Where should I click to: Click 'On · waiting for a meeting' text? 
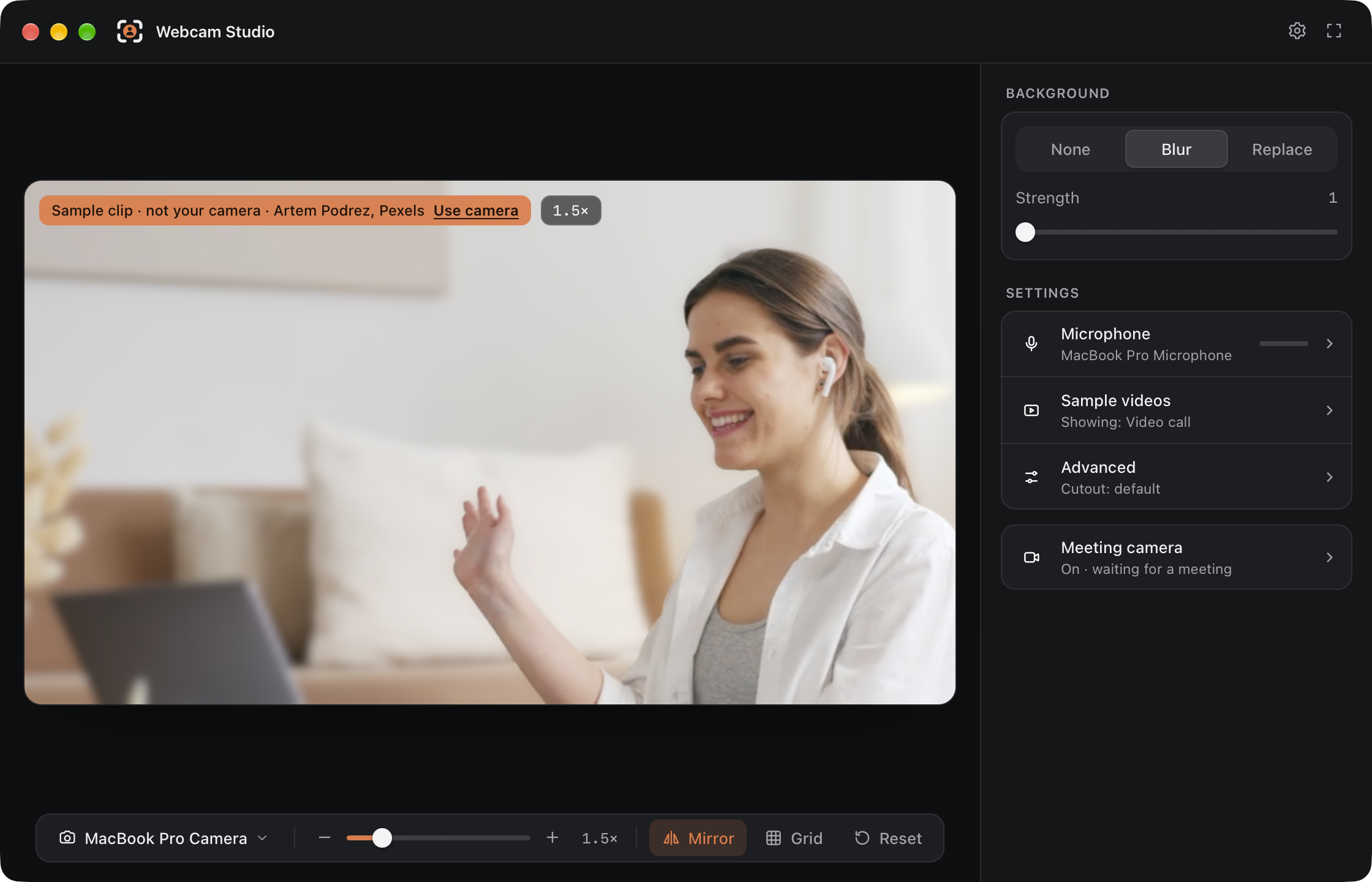[x=1146, y=569]
